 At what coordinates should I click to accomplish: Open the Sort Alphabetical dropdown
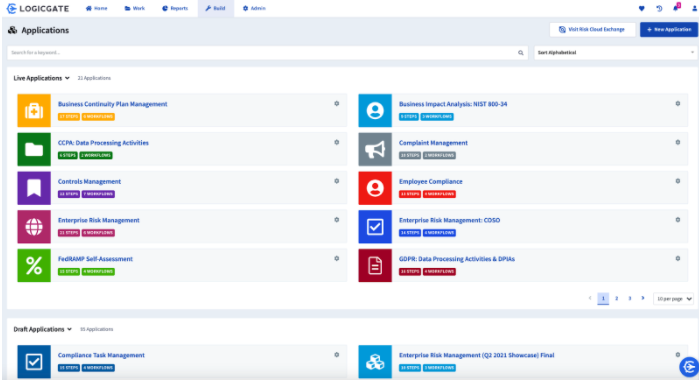[x=615, y=53]
